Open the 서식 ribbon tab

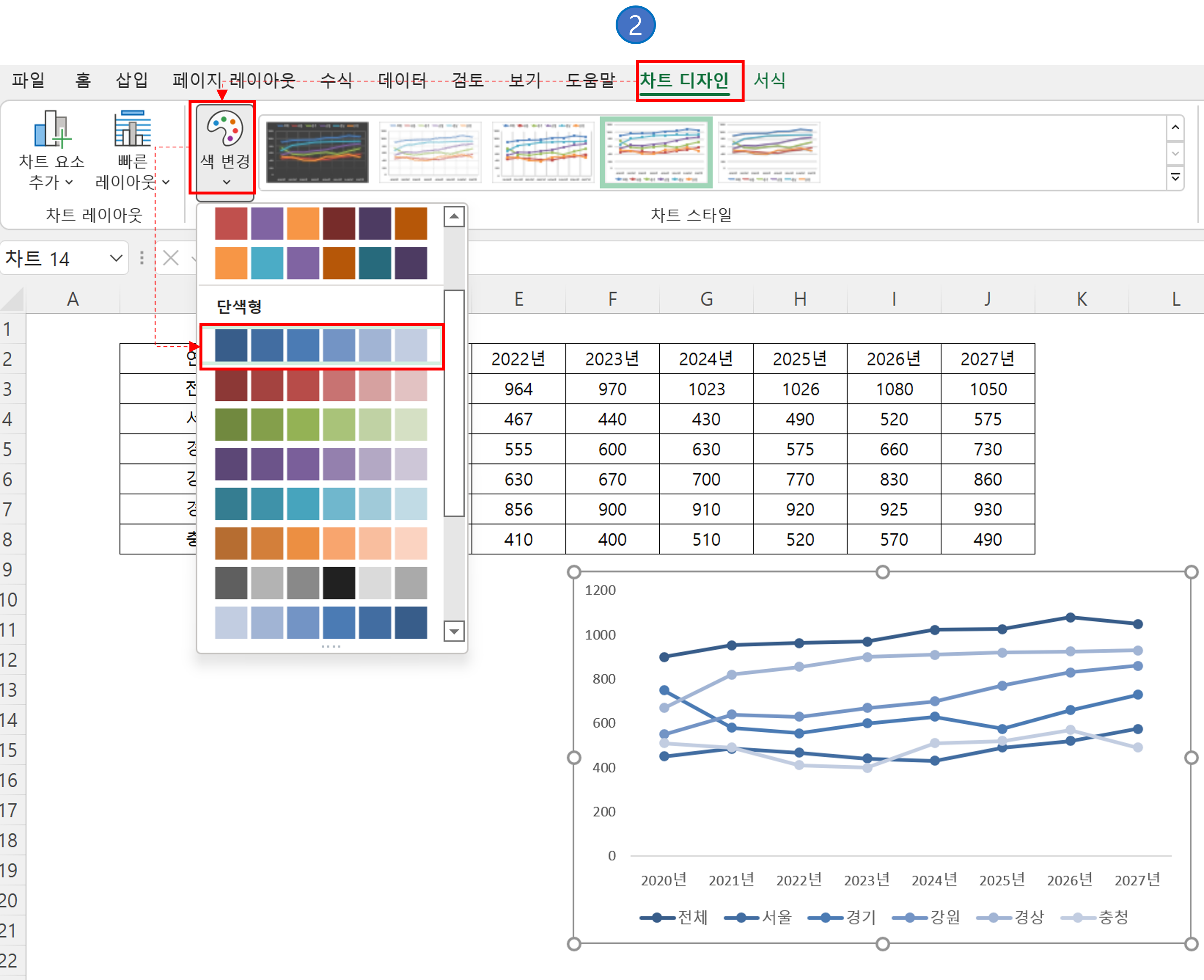pyautogui.click(x=769, y=80)
